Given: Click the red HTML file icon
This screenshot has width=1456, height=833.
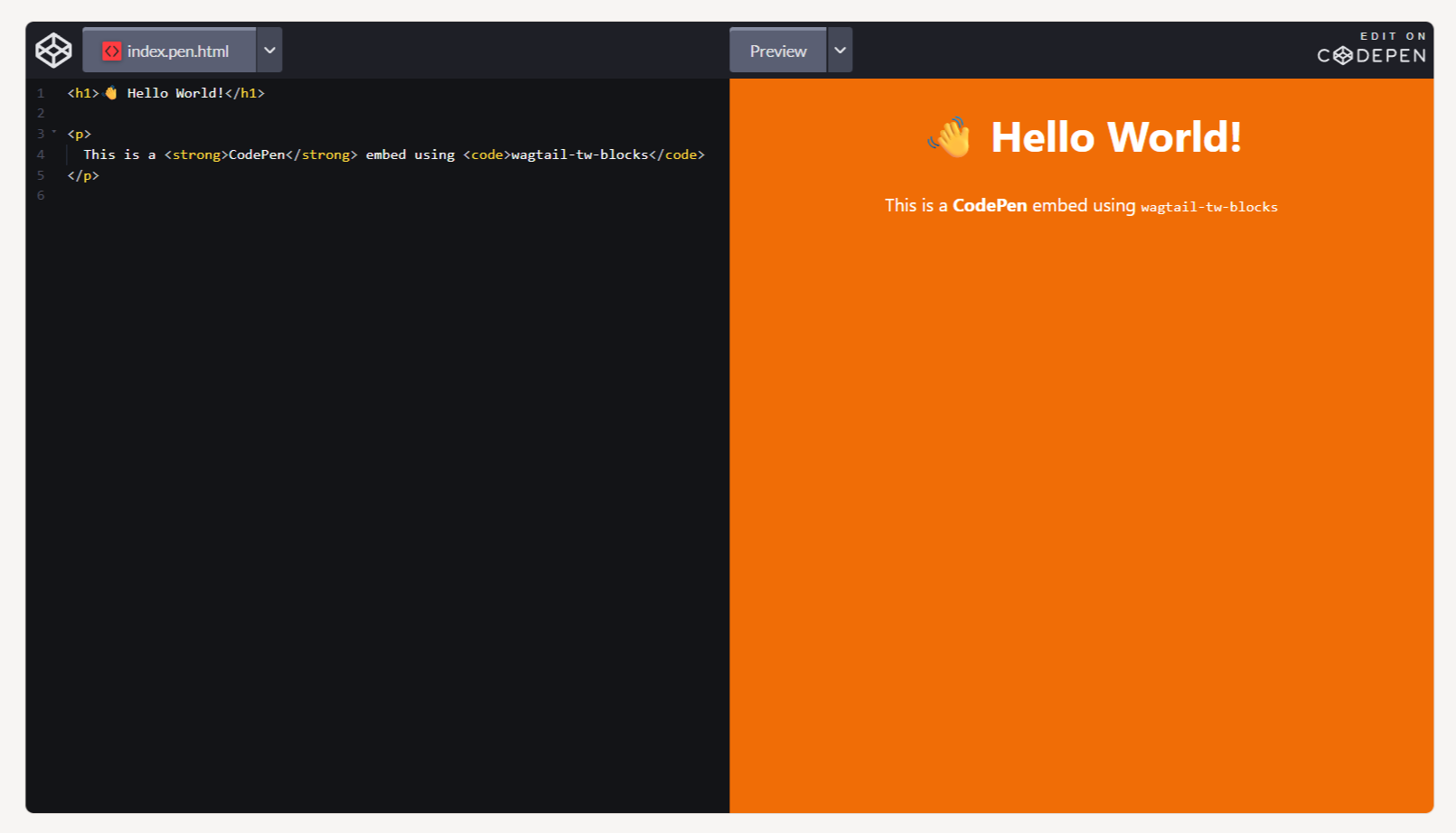Looking at the screenshot, I should [x=112, y=51].
